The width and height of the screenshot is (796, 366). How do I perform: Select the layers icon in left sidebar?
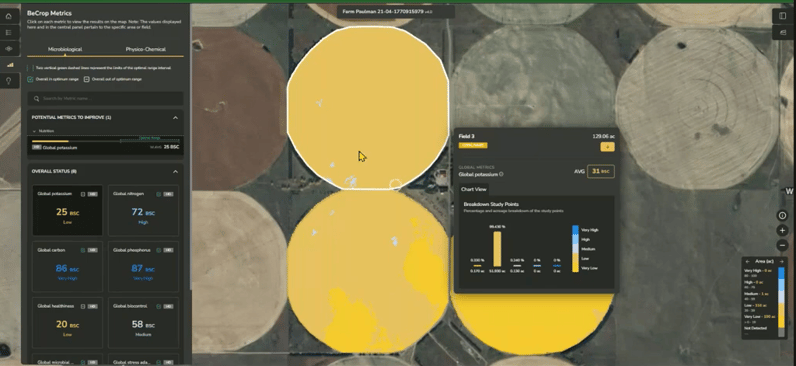point(9,49)
